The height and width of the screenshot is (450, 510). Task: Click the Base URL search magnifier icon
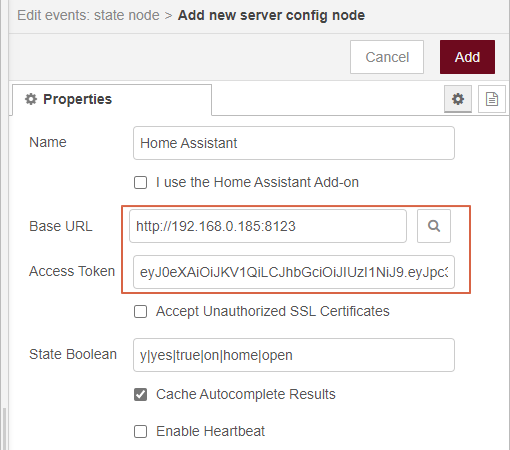(434, 226)
